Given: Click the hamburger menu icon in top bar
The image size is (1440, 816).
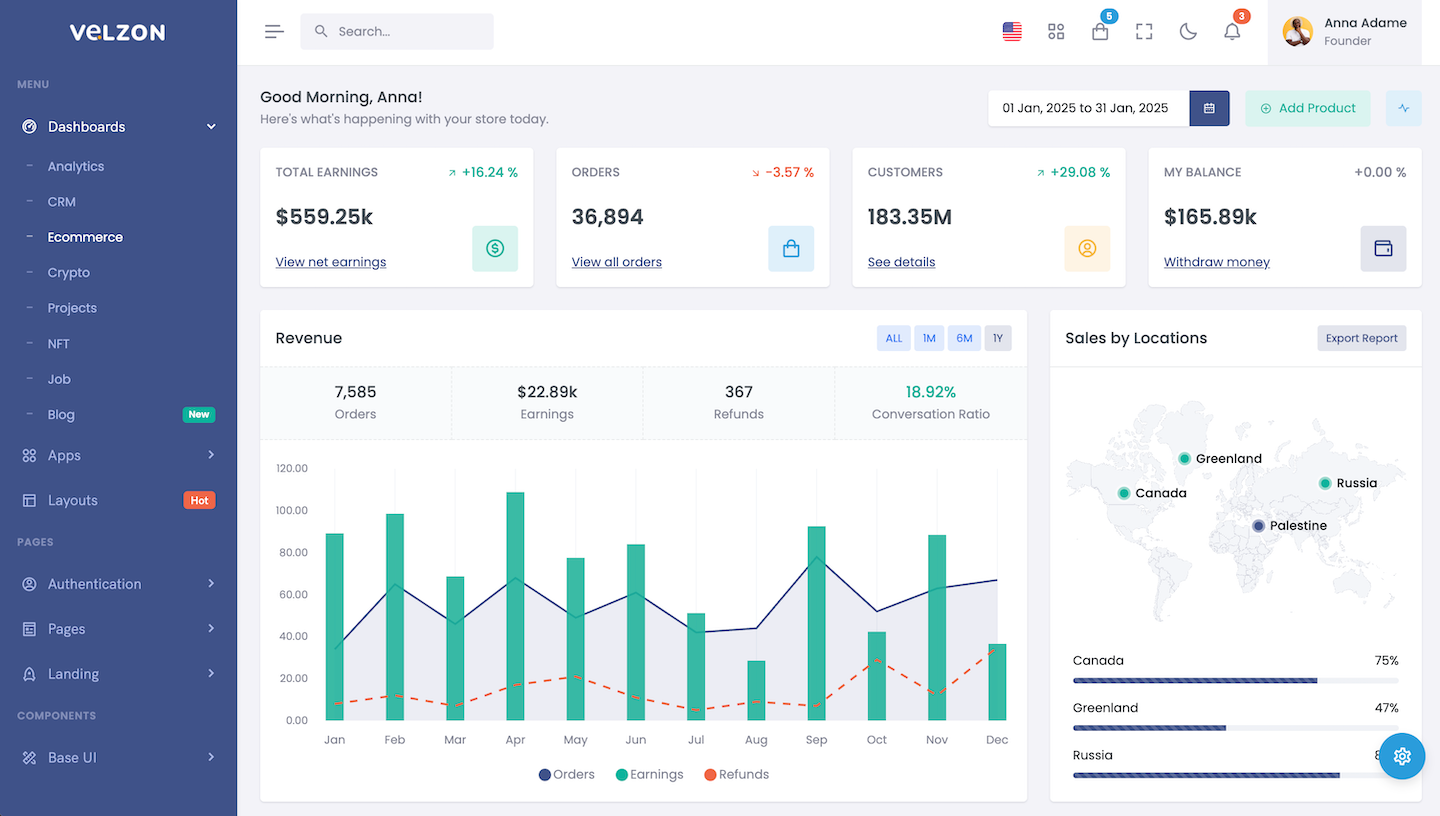Looking at the screenshot, I should [274, 32].
